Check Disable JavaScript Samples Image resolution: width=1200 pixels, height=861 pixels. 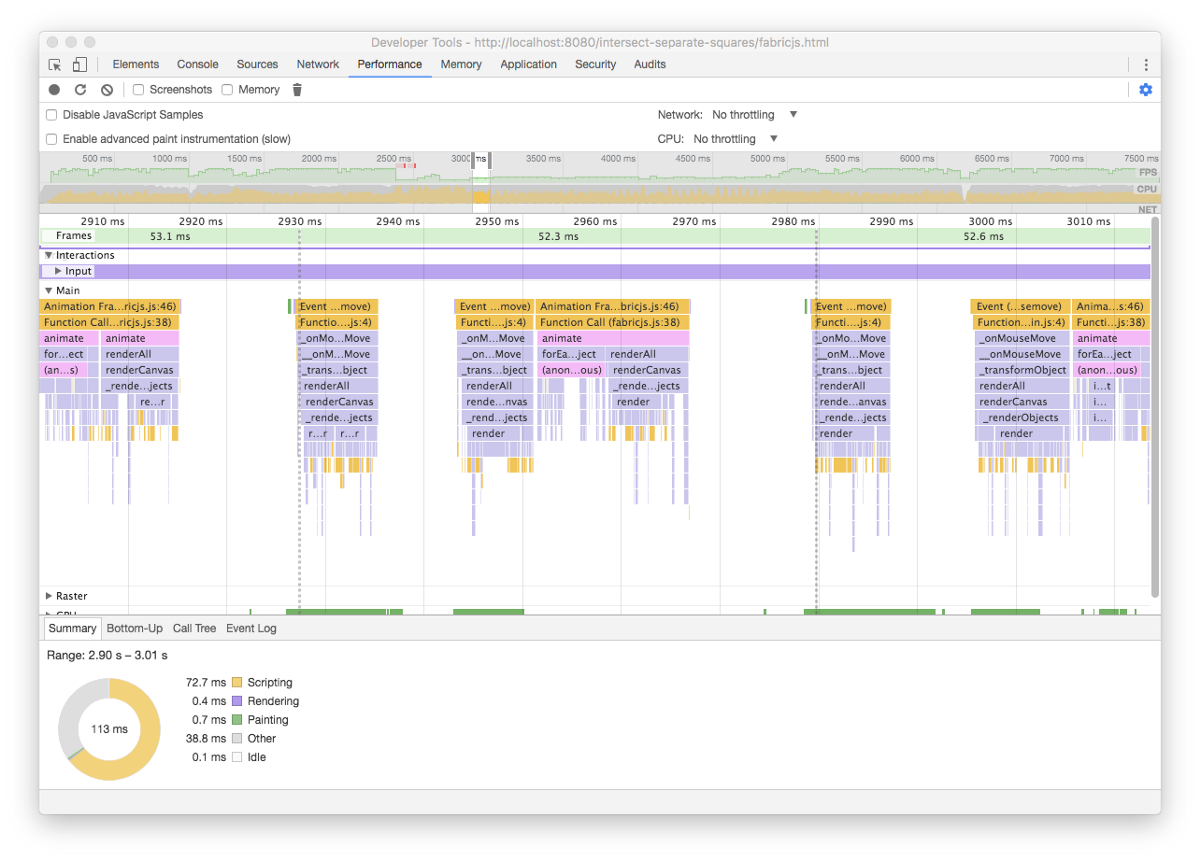coord(52,115)
